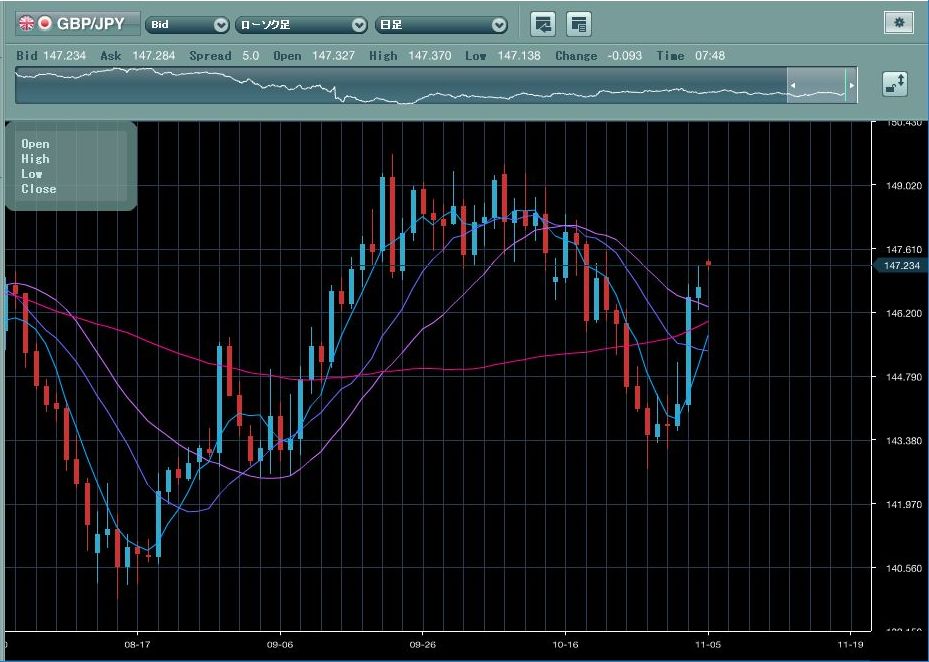Toggle the lock scale icon
The height and width of the screenshot is (662, 929).
(x=895, y=84)
